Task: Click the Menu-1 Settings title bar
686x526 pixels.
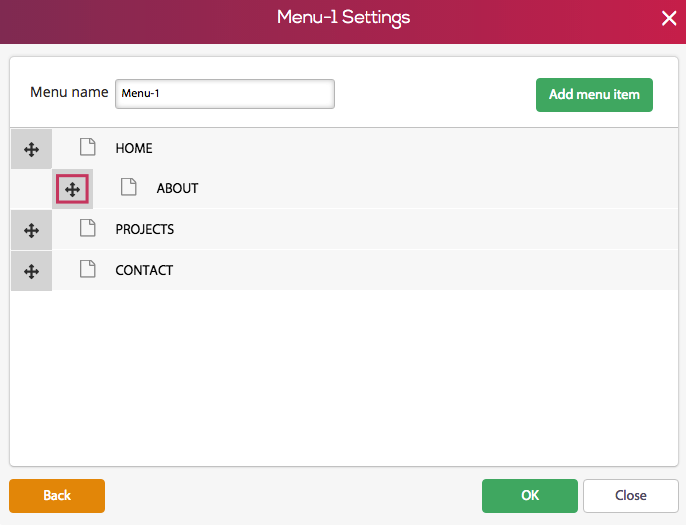Action: click(x=343, y=18)
